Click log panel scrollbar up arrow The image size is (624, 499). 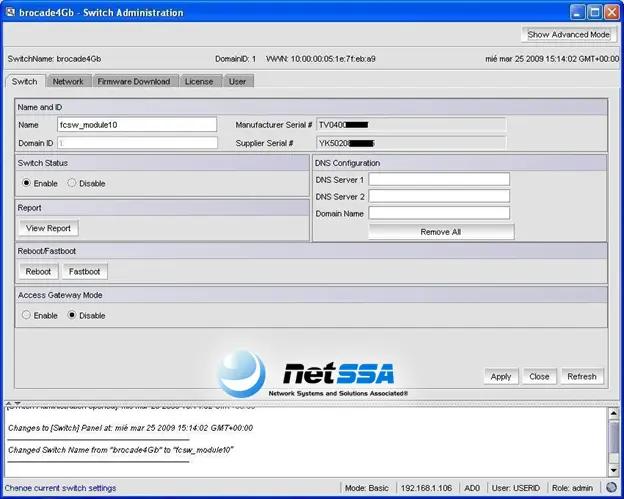coord(613,413)
